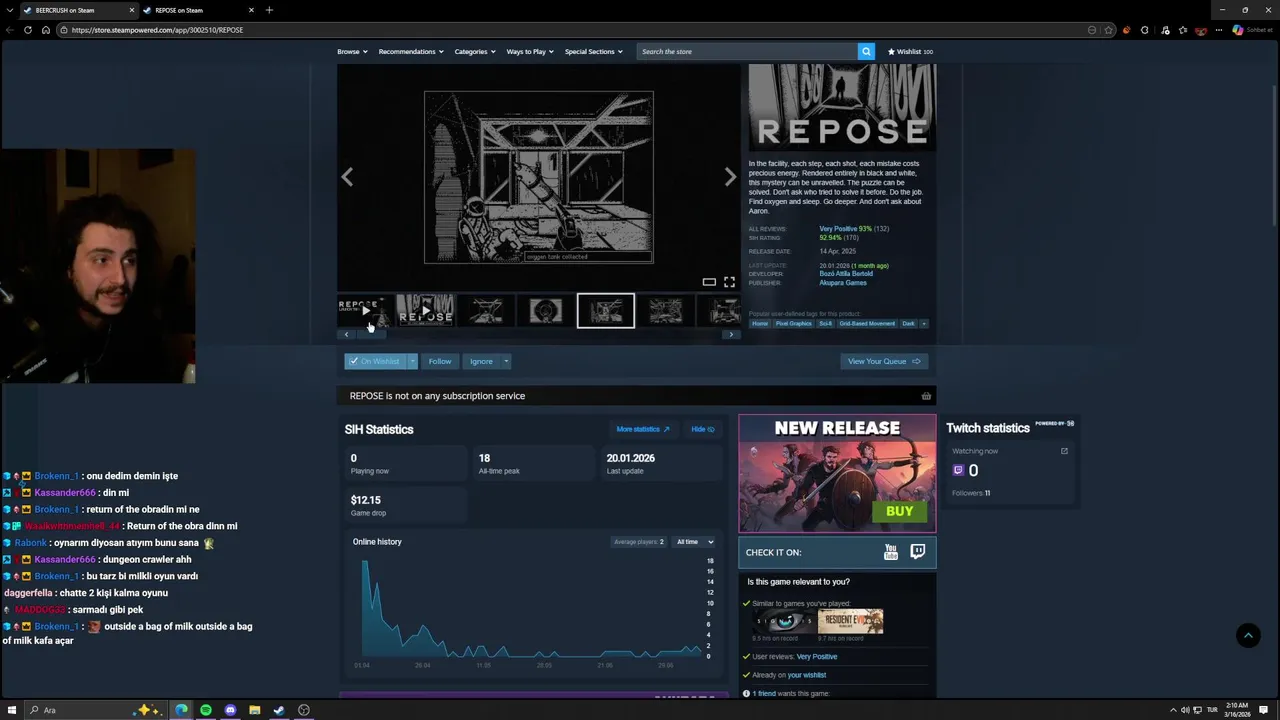The width and height of the screenshot is (1280, 720).
Task: Click the green BUY button on banner
Action: pos(899,511)
